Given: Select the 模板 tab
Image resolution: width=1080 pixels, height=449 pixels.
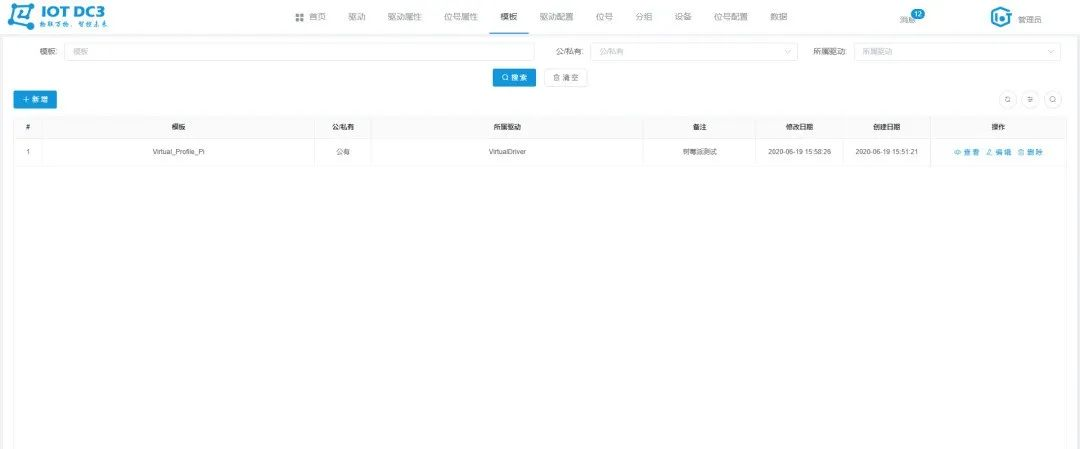Looking at the screenshot, I should (509, 17).
